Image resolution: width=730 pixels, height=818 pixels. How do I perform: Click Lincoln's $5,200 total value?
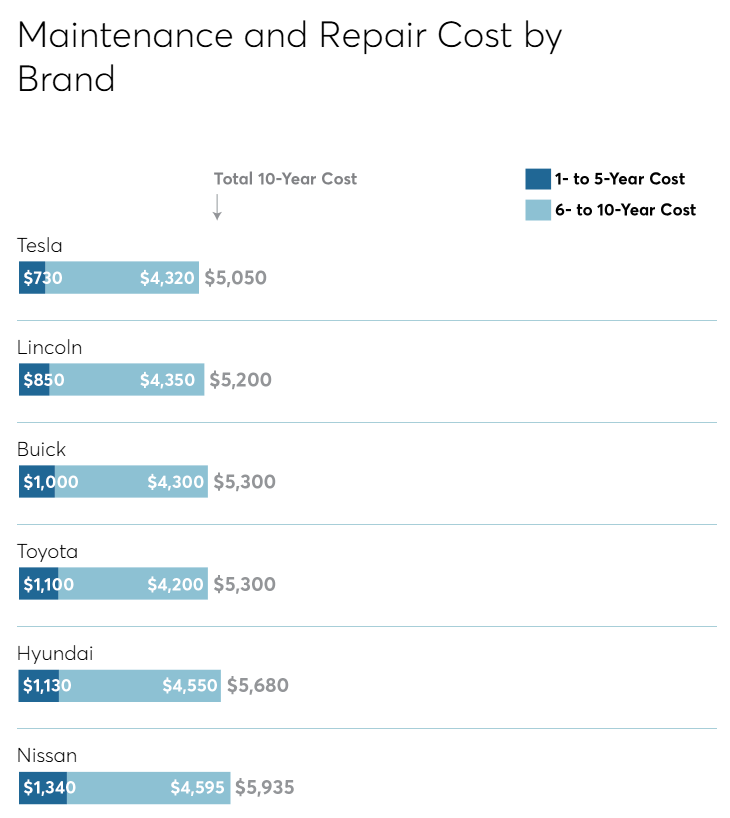[x=240, y=380]
